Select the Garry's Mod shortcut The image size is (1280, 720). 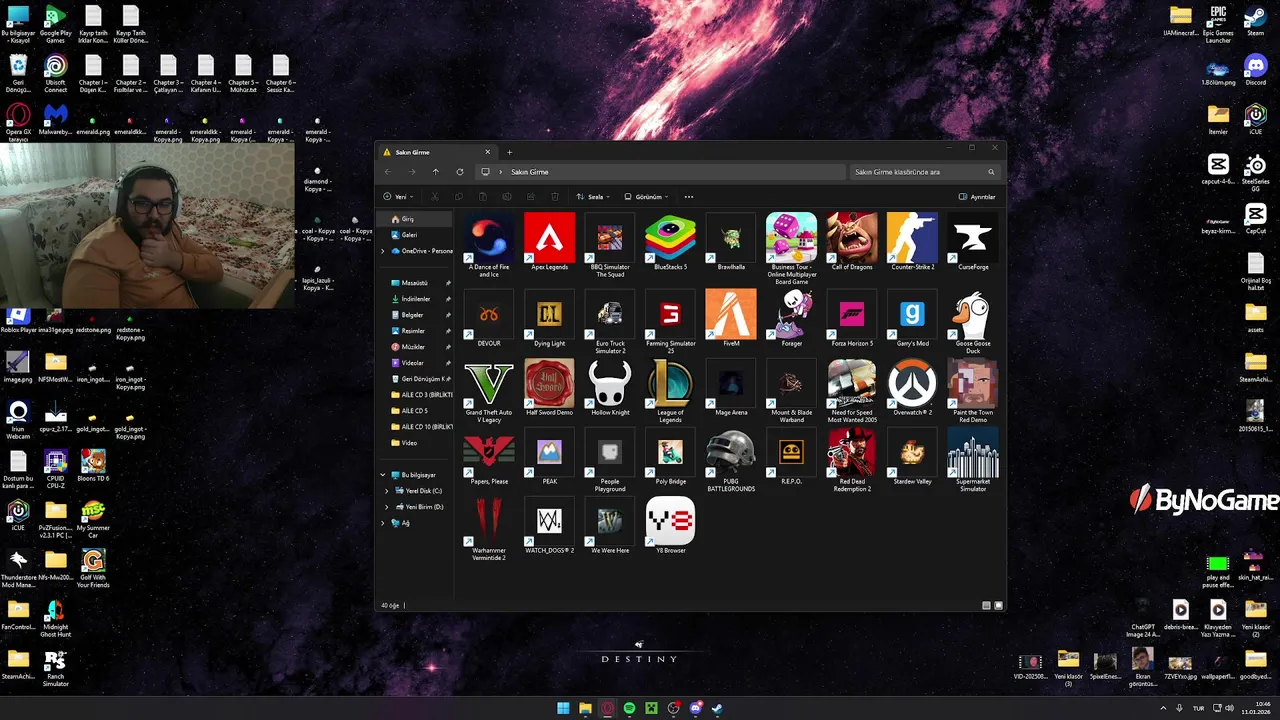(x=912, y=318)
